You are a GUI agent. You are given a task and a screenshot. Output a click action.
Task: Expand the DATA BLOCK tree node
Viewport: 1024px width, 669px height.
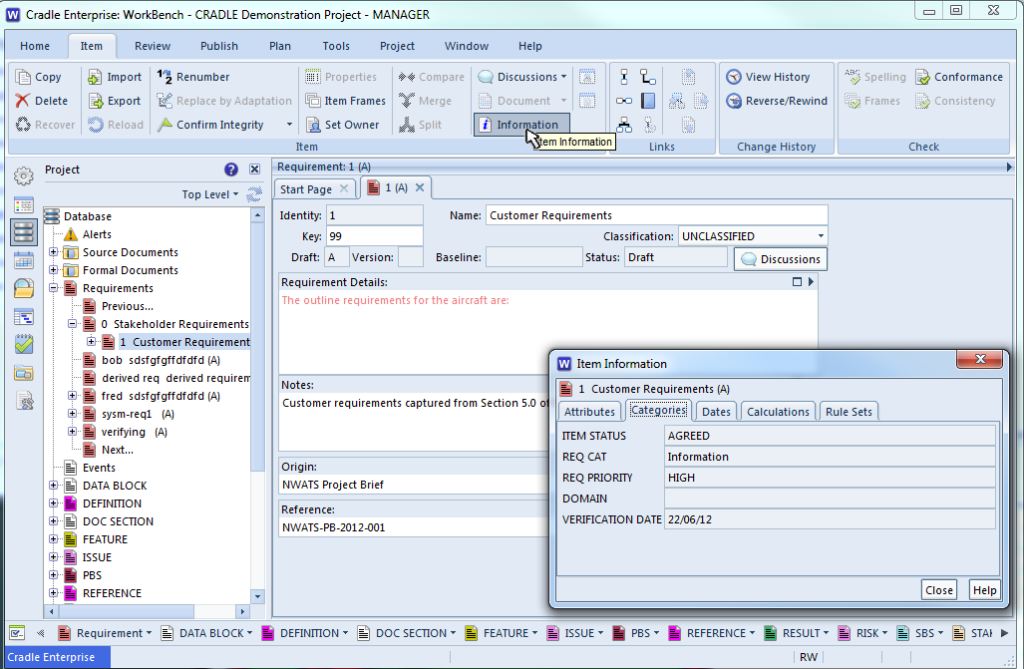[x=54, y=485]
